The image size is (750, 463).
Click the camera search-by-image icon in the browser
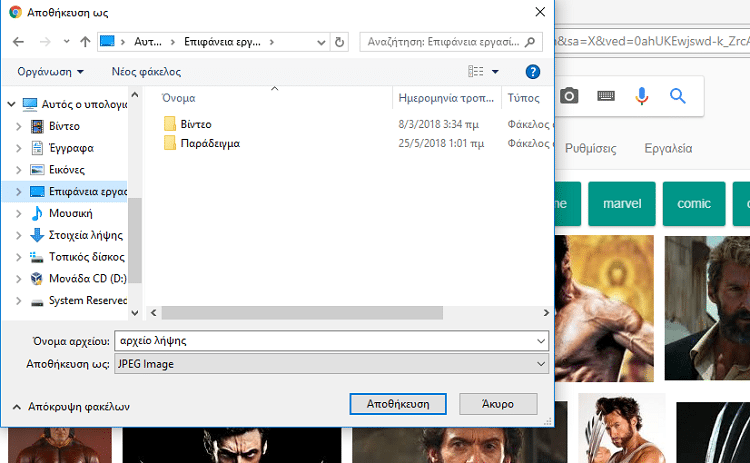pos(569,96)
